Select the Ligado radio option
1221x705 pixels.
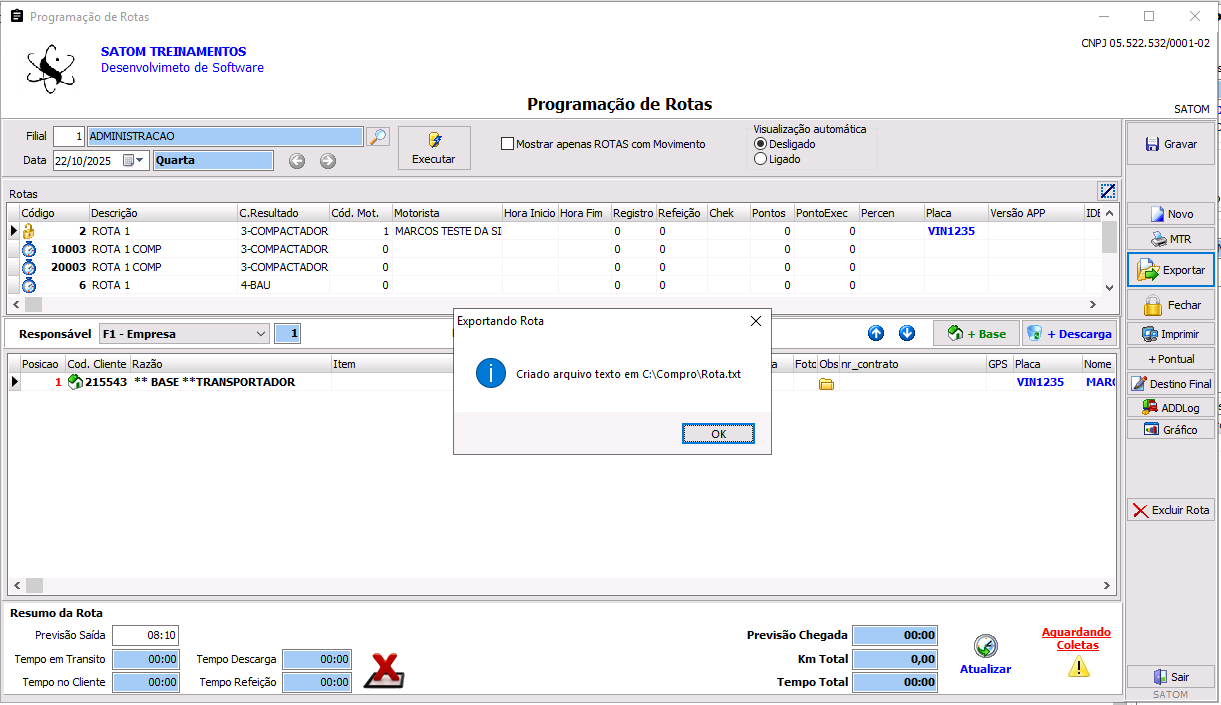click(760, 159)
